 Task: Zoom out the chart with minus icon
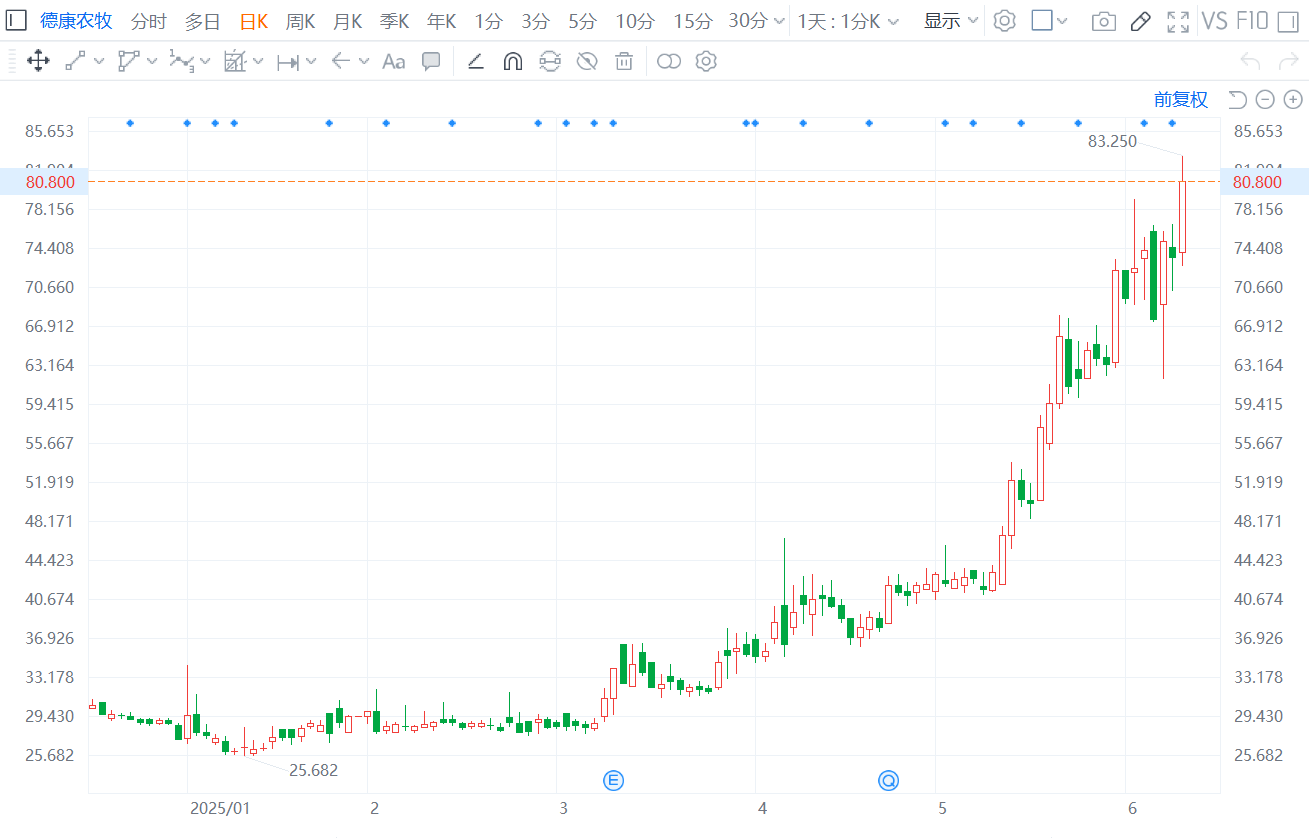[x=1265, y=99]
